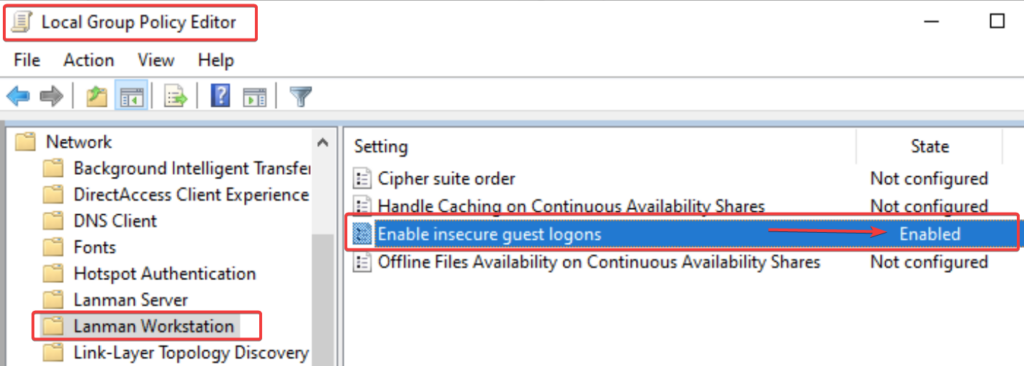The image size is (1024, 366).
Task: Click the Export List toolbar icon
Action: pyautogui.click(x=175, y=97)
